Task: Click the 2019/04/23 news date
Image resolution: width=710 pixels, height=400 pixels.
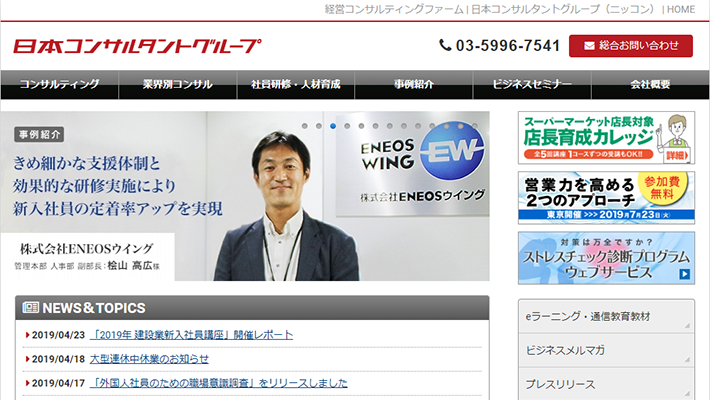Action: click(58, 335)
